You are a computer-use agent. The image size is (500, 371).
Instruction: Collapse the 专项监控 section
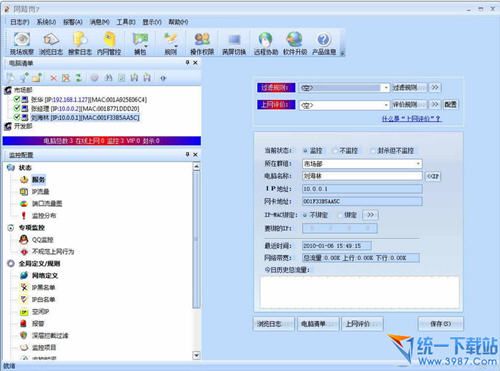coord(11,228)
